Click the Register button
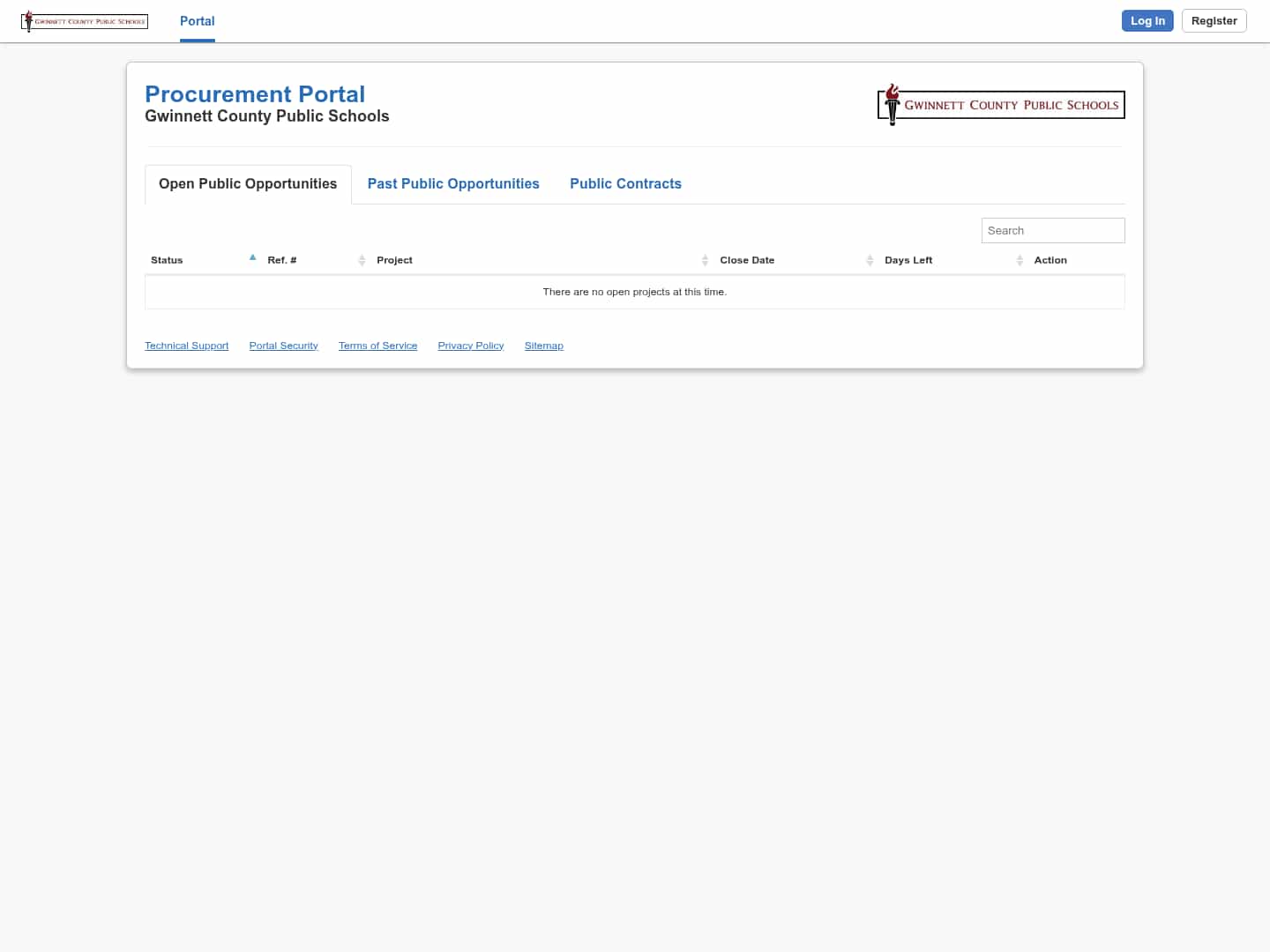The height and width of the screenshot is (952, 1270). (1214, 21)
